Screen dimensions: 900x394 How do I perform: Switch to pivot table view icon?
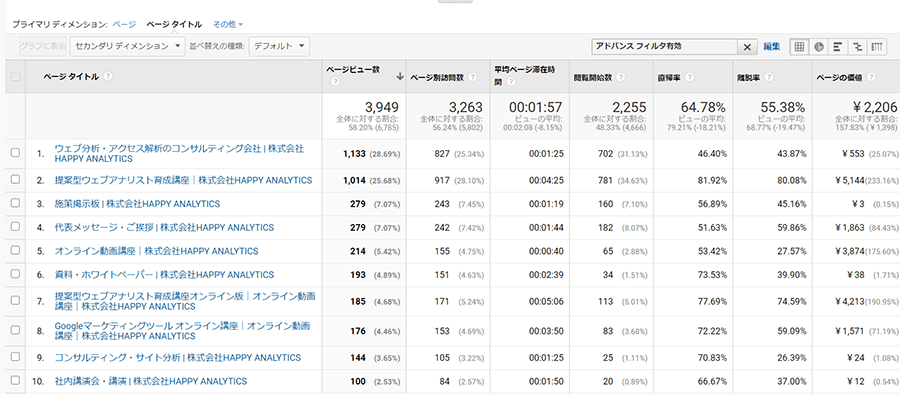click(x=876, y=47)
